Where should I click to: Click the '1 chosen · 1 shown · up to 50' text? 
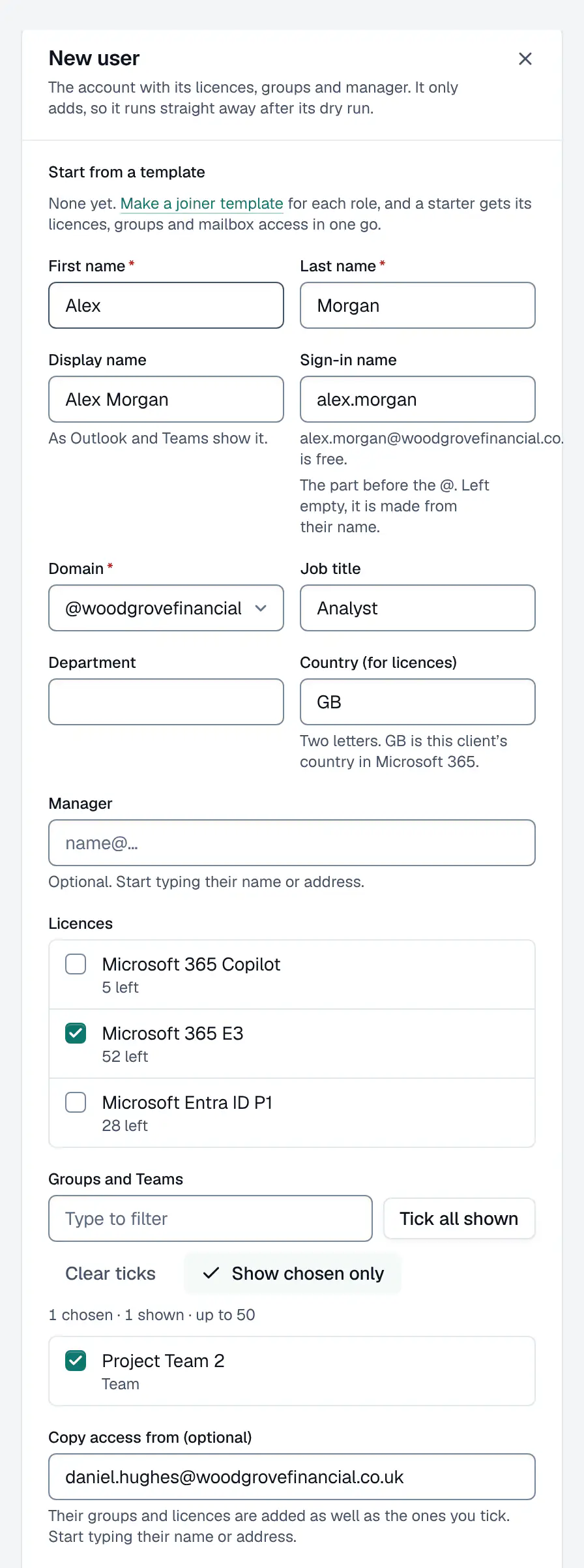(152, 1315)
